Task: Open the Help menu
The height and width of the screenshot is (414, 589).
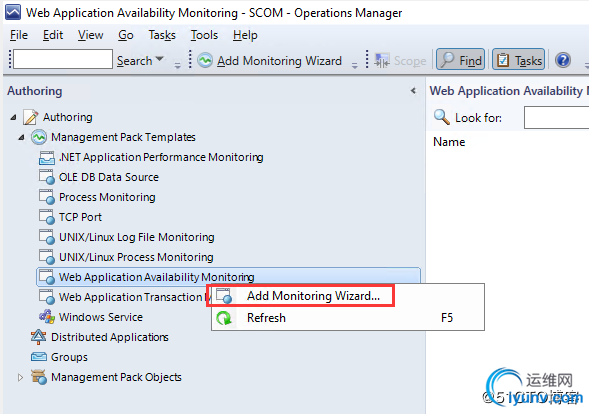Action: (245, 35)
